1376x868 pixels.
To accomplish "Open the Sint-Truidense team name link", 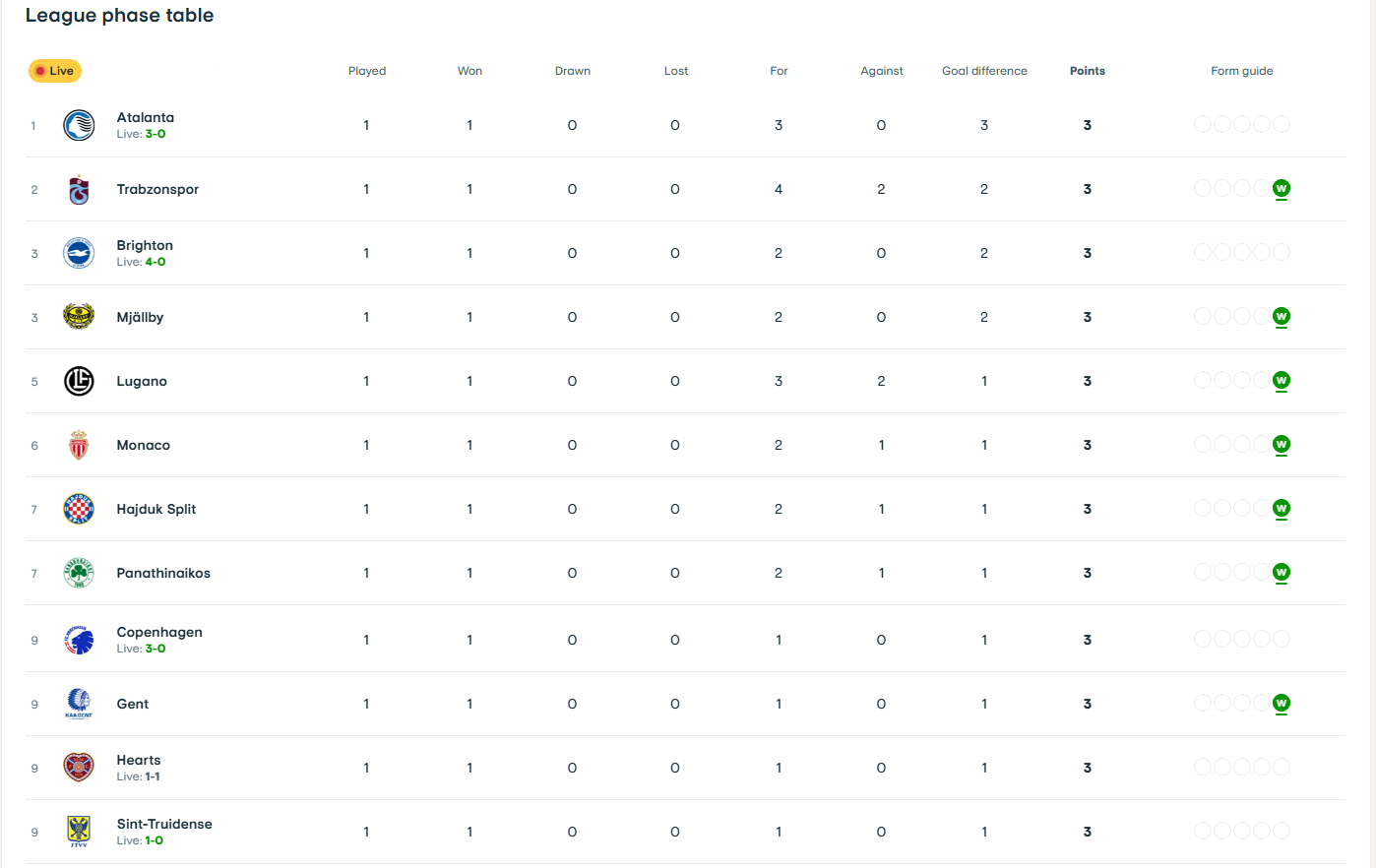I will (164, 824).
